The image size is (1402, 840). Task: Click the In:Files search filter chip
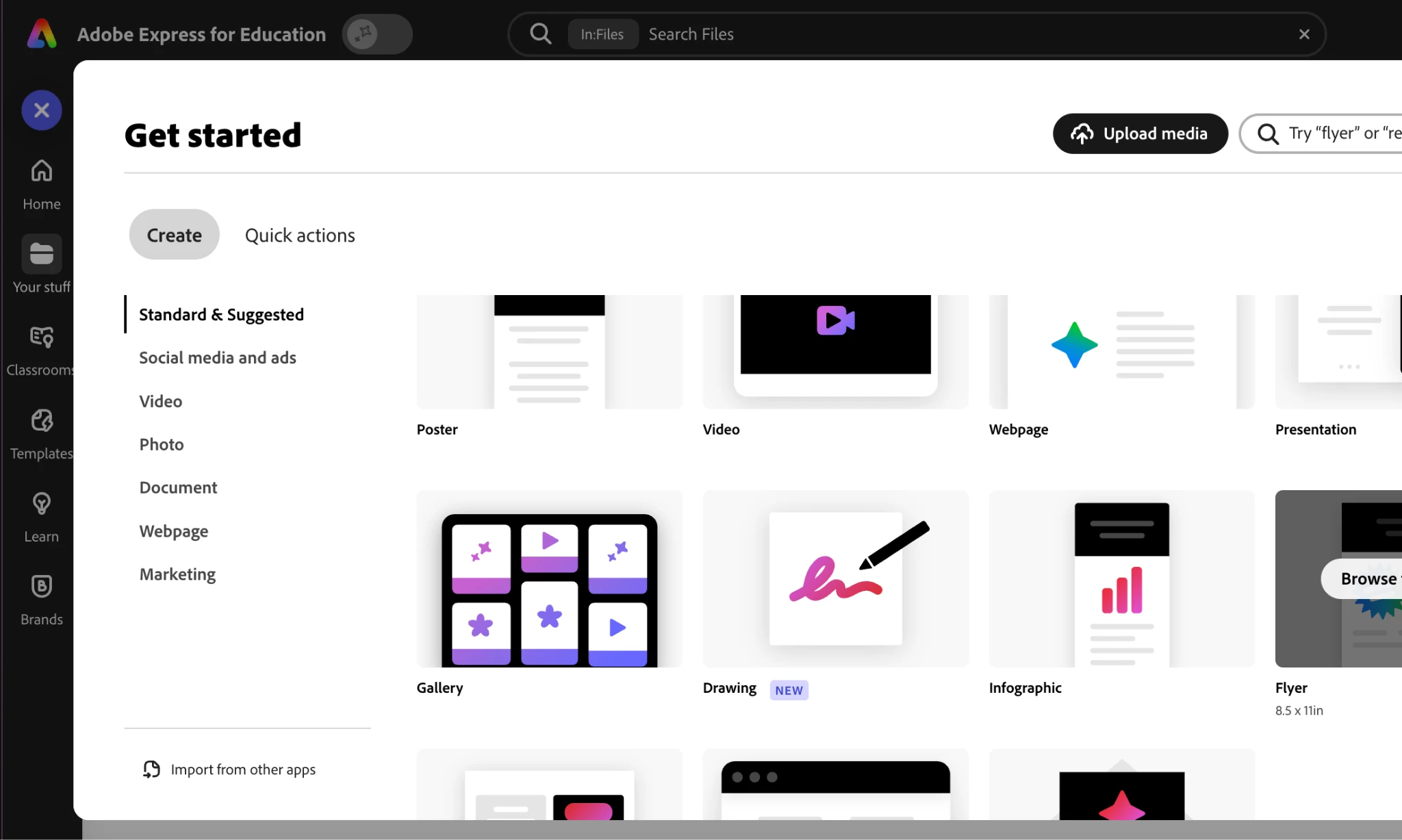pyautogui.click(x=602, y=34)
